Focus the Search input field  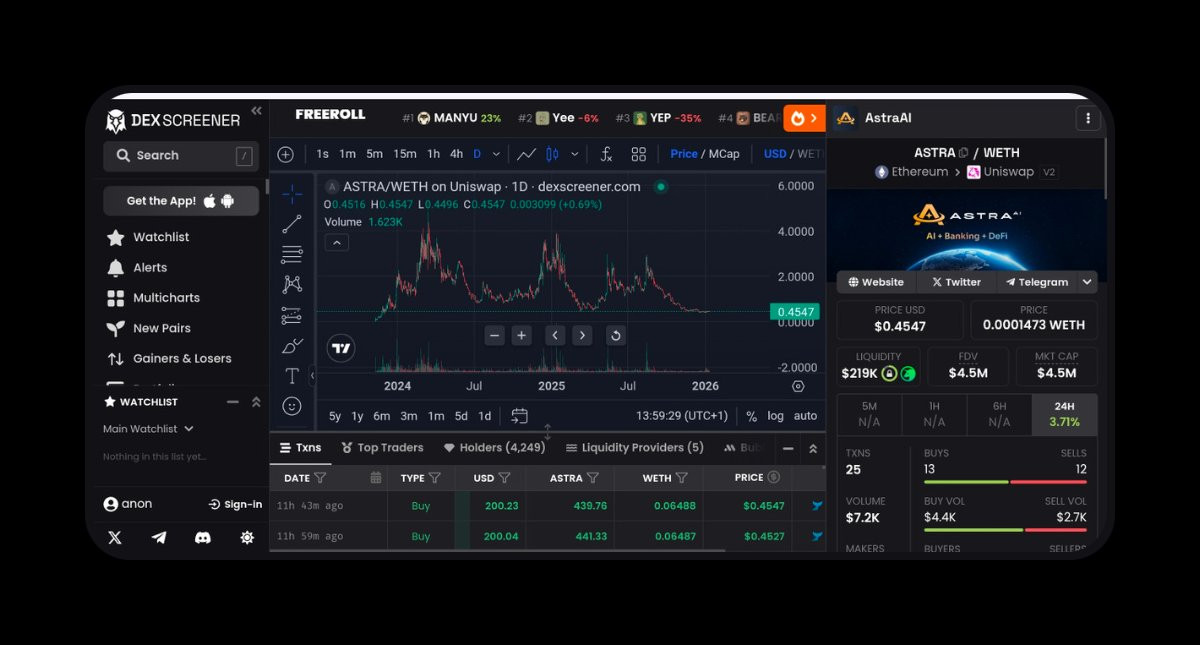coord(181,156)
